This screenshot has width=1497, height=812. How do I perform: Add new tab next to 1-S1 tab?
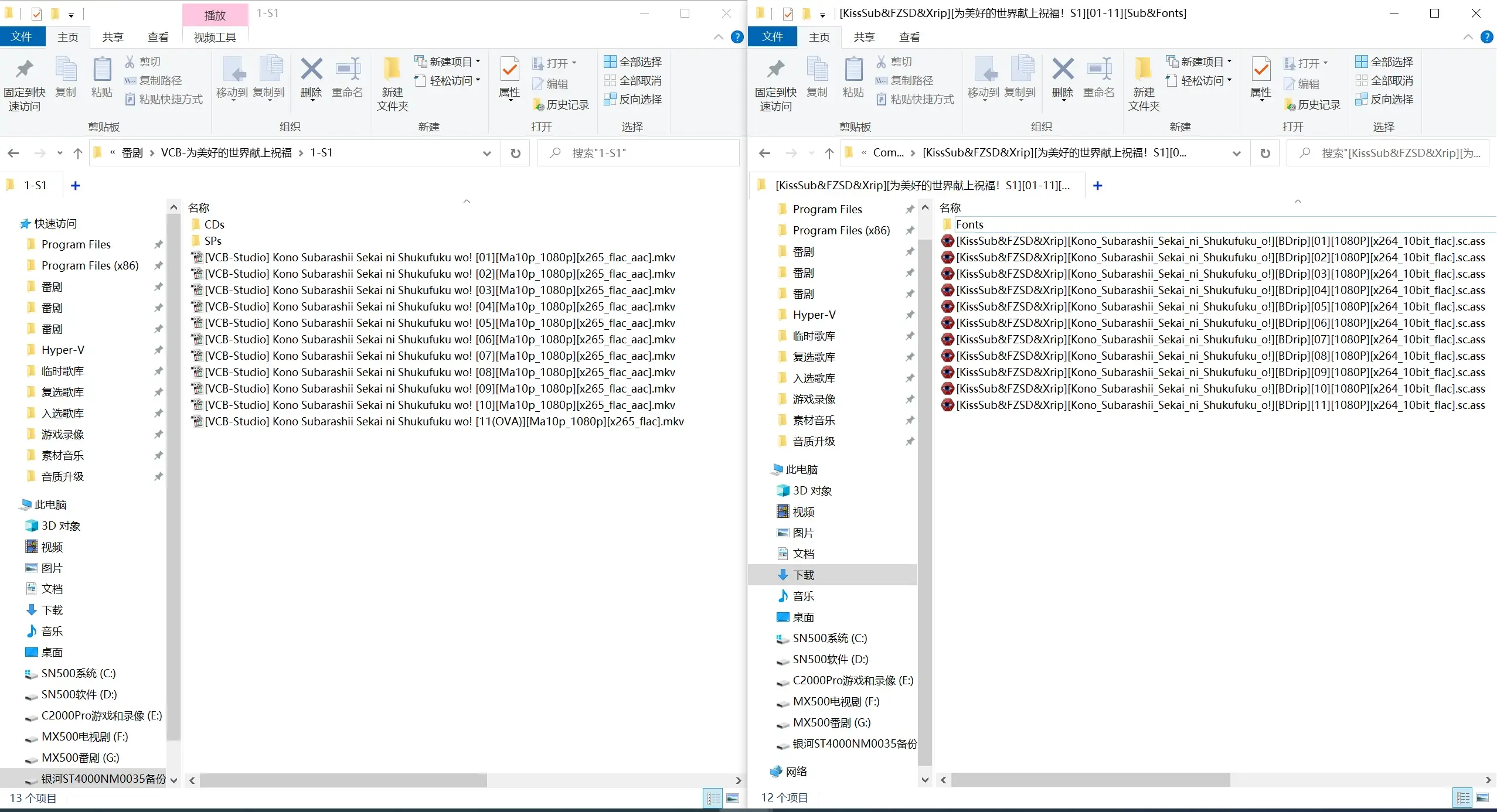tap(75, 185)
